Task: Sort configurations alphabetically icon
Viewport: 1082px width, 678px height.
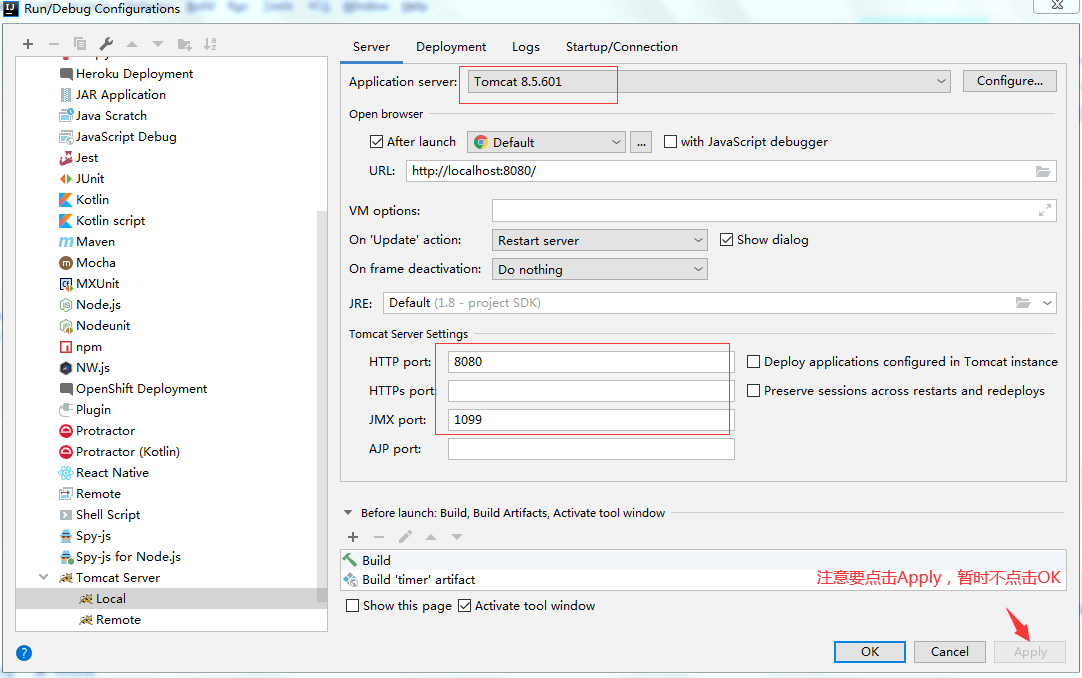Action: click(x=210, y=44)
